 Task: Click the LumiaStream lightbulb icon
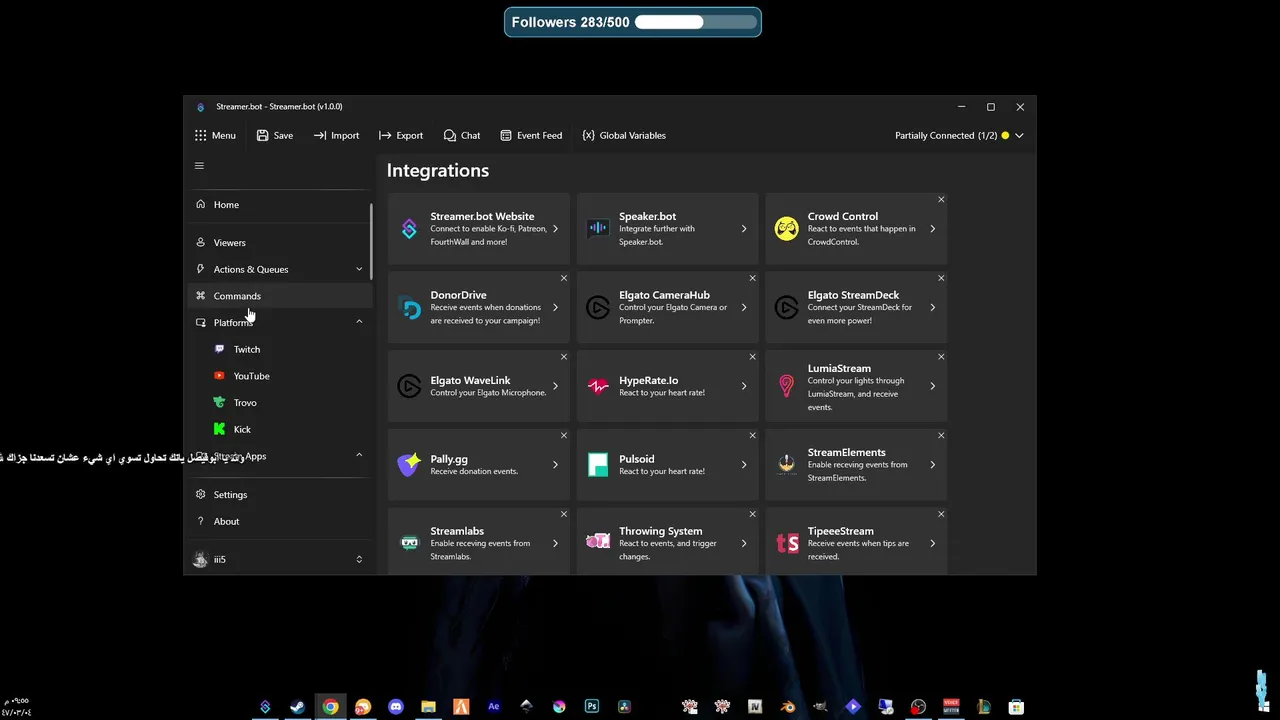click(787, 386)
